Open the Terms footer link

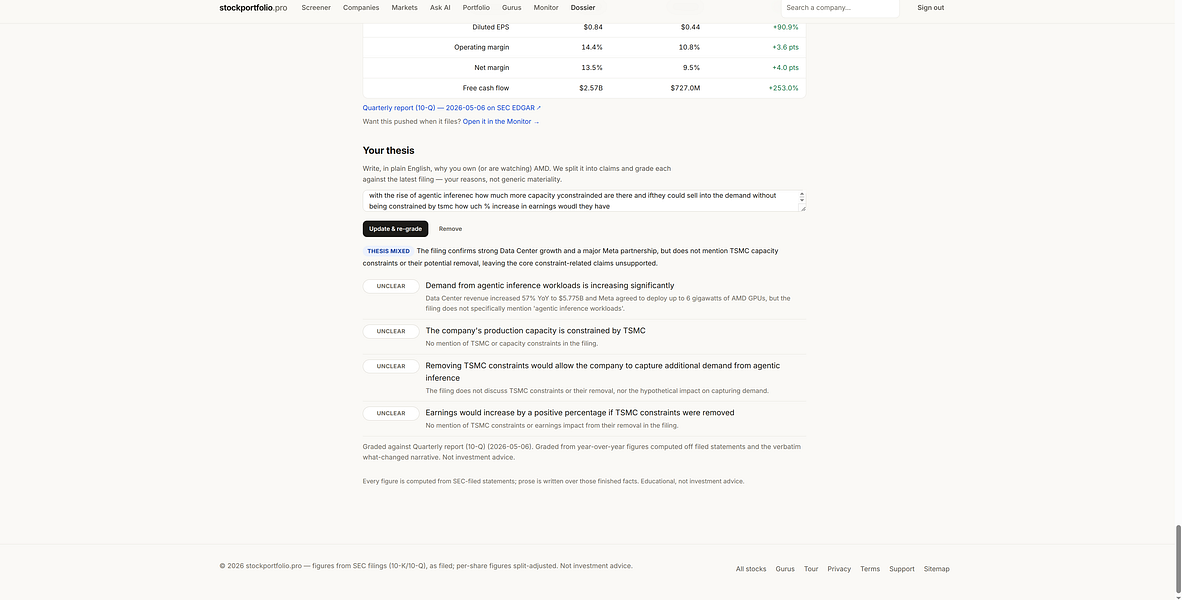870,569
